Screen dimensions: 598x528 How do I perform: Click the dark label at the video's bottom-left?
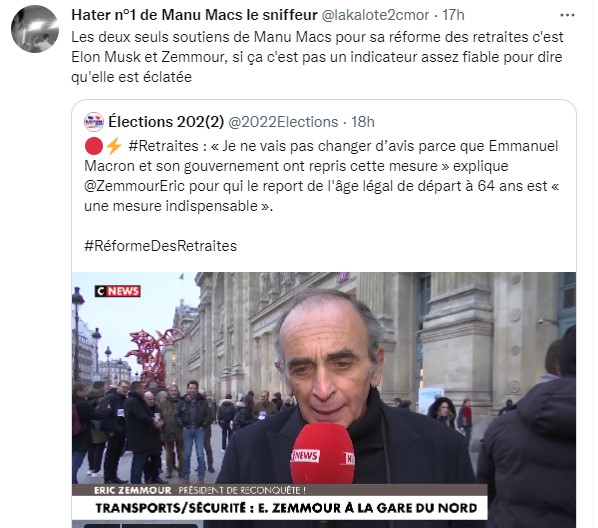click(x=141, y=525)
